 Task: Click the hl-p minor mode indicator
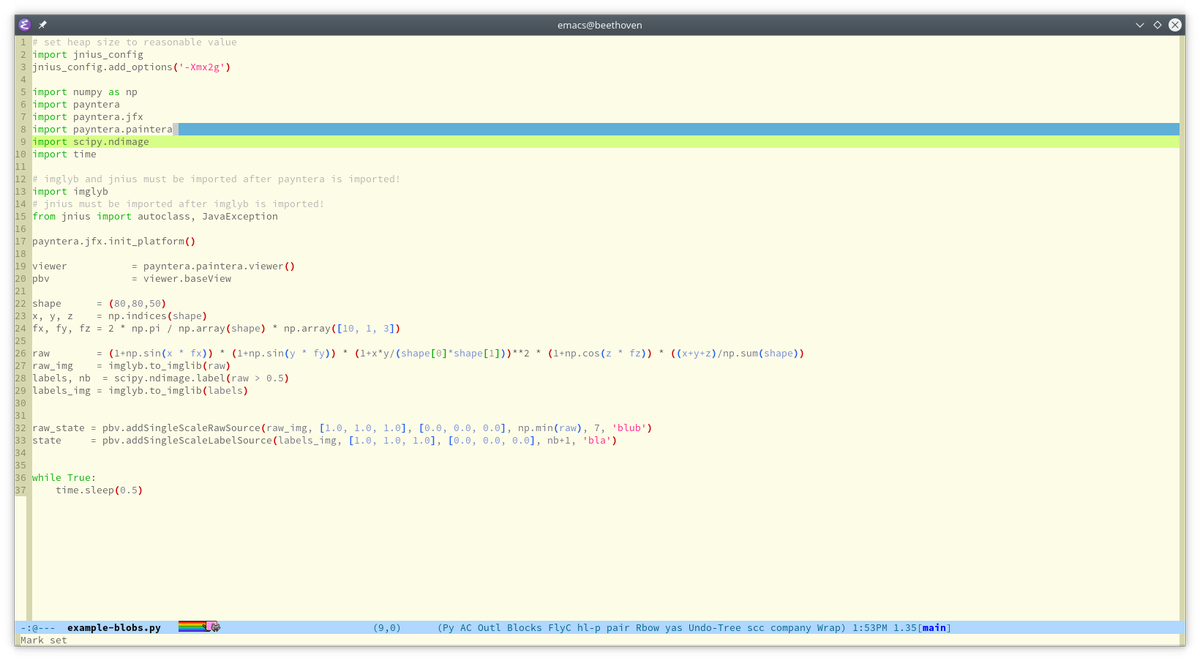point(588,628)
